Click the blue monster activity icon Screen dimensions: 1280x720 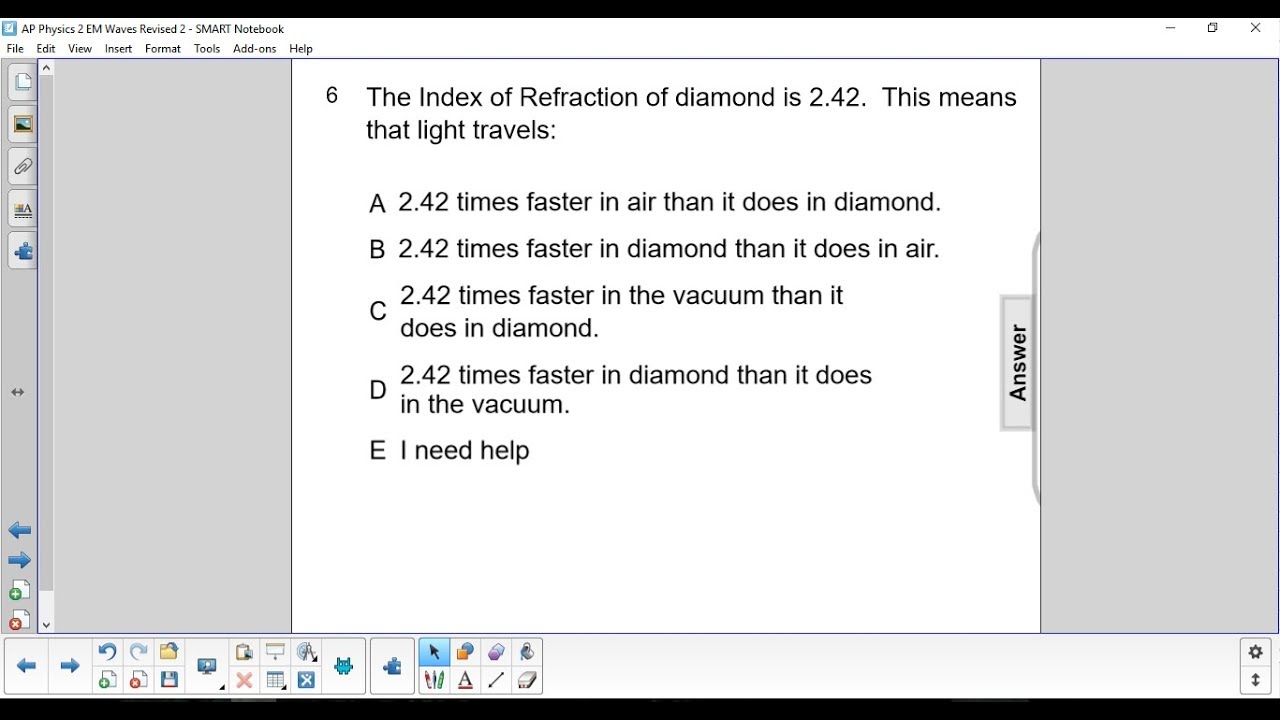(344, 666)
